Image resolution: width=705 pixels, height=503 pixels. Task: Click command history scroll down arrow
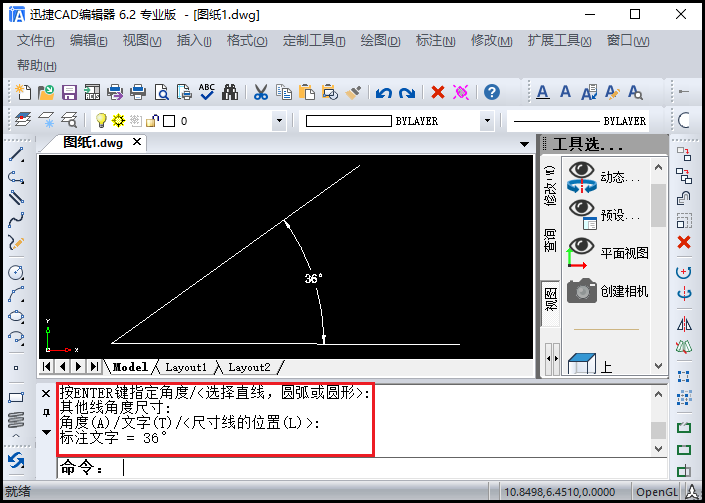pos(658,449)
